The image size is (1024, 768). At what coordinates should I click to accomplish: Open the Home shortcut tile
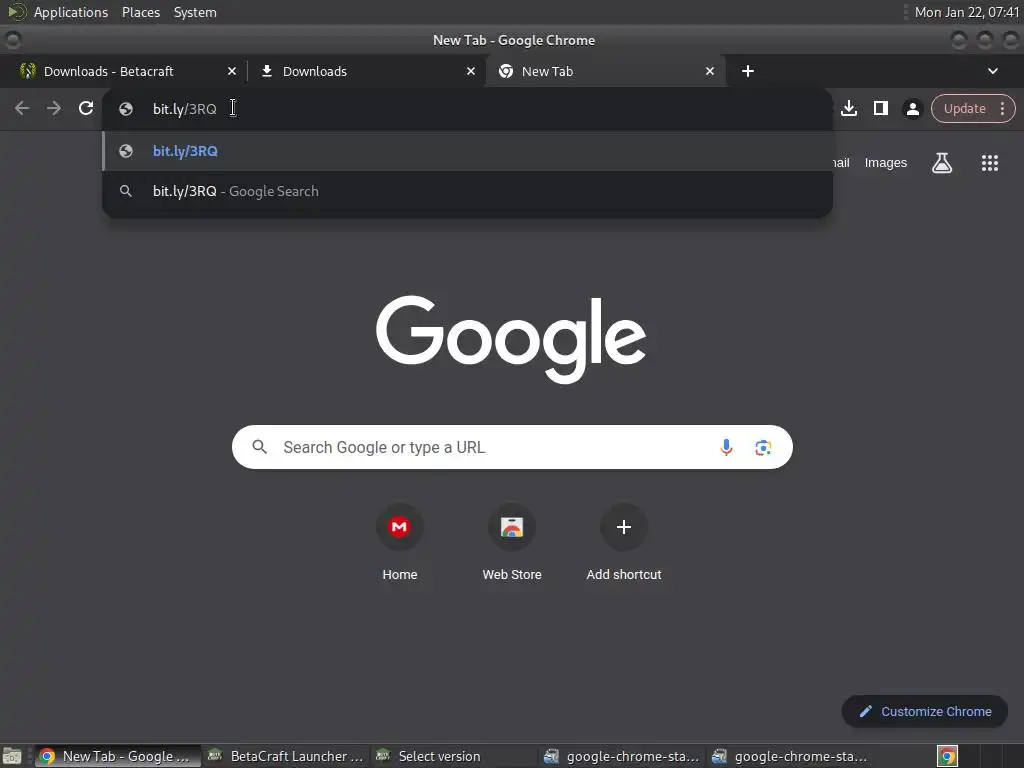tap(400, 542)
